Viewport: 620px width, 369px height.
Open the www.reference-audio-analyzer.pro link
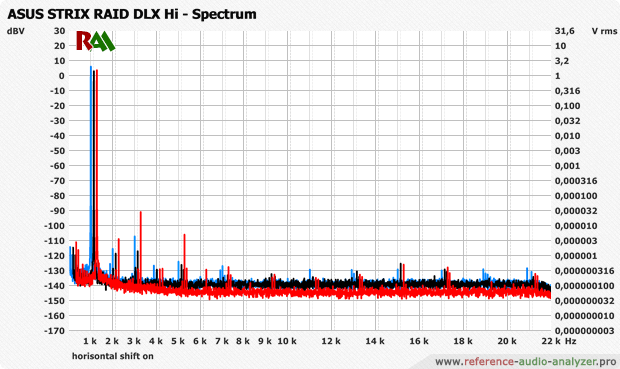525,361
